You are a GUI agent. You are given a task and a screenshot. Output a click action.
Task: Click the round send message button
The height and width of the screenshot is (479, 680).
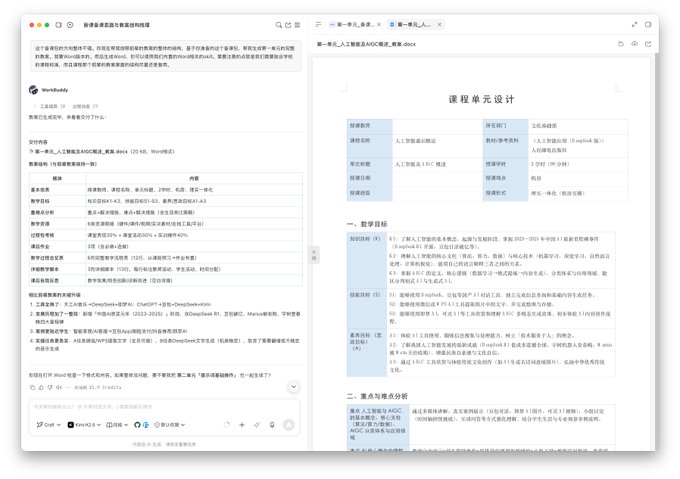(x=289, y=425)
